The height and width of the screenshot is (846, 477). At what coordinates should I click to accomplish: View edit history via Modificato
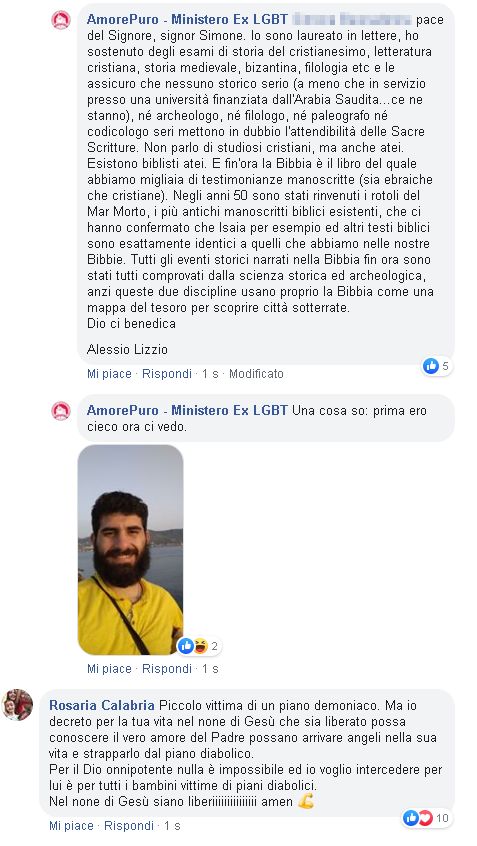pos(256,374)
